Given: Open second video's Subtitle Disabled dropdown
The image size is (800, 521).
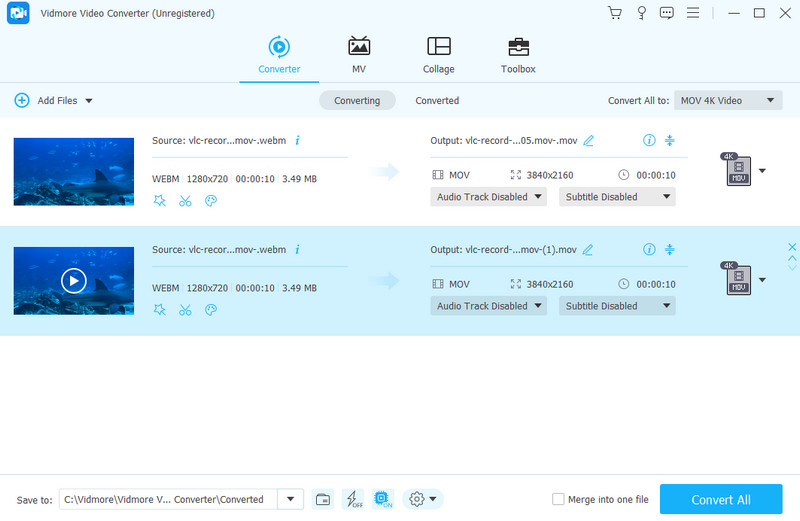Looking at the screenshot, I should click(x=617, y=307).
